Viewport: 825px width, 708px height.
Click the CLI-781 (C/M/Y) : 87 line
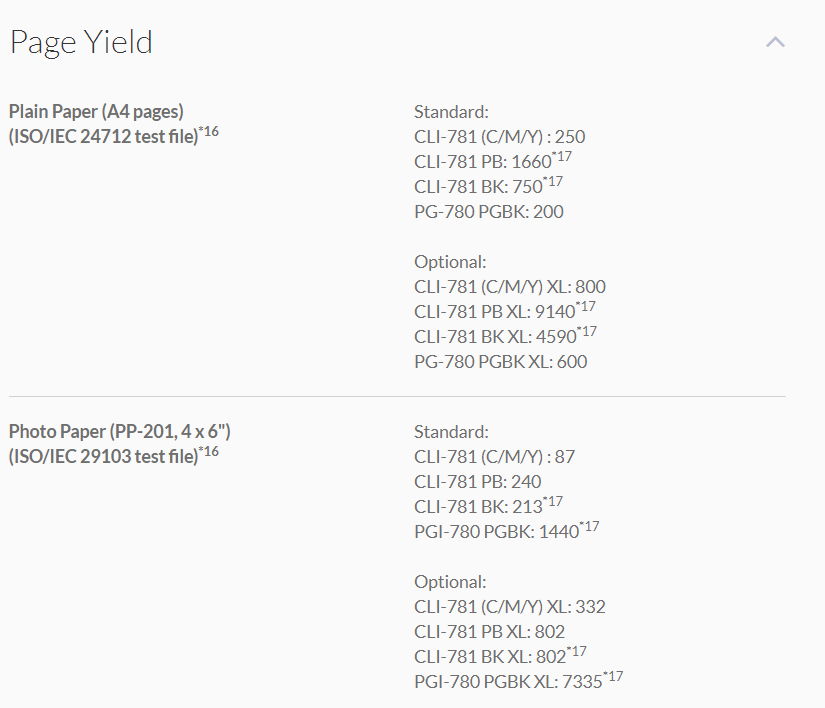click(x=495, y=456)
